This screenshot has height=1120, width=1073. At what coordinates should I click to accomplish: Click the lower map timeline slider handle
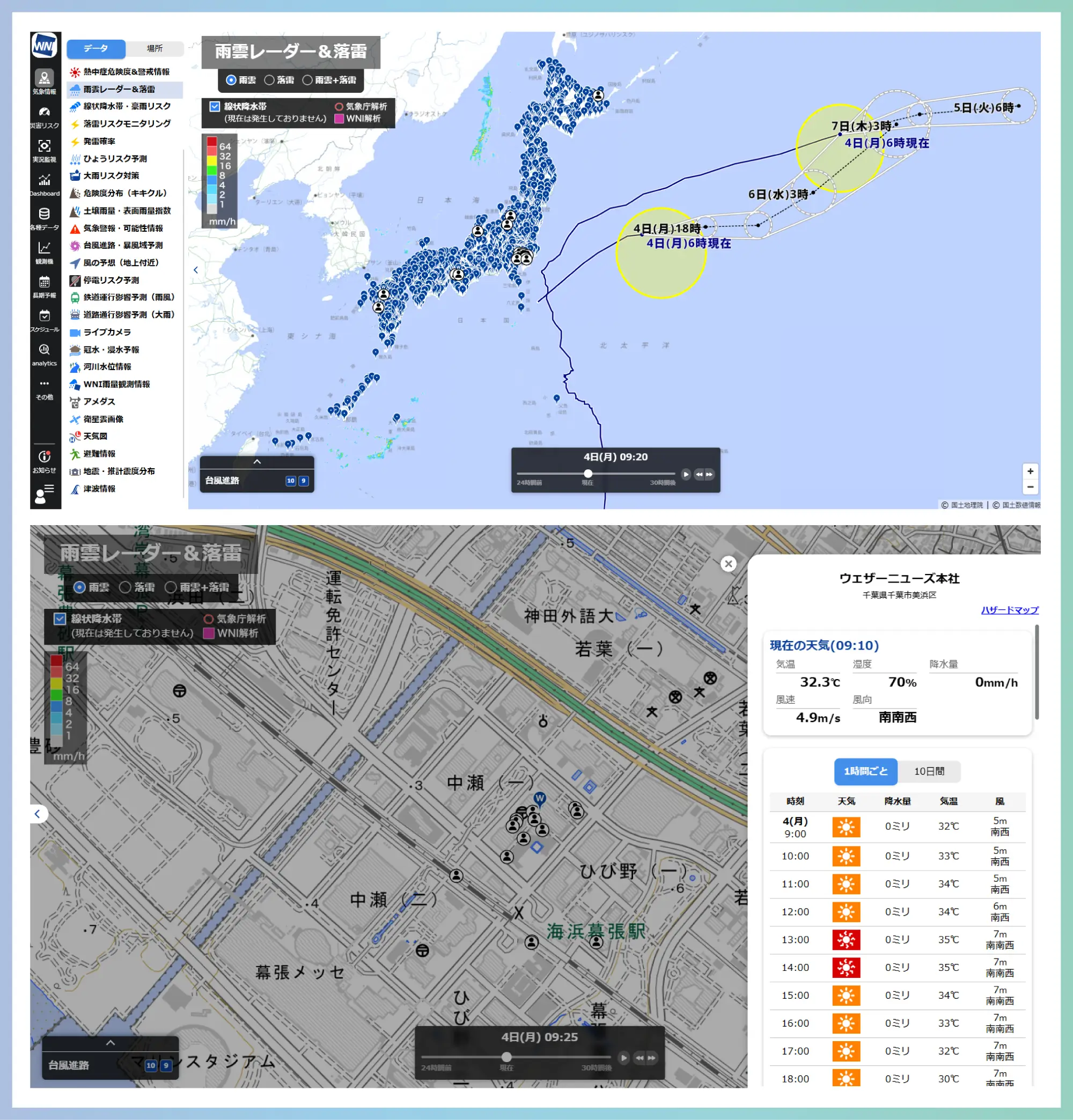tap(506, 1057)
